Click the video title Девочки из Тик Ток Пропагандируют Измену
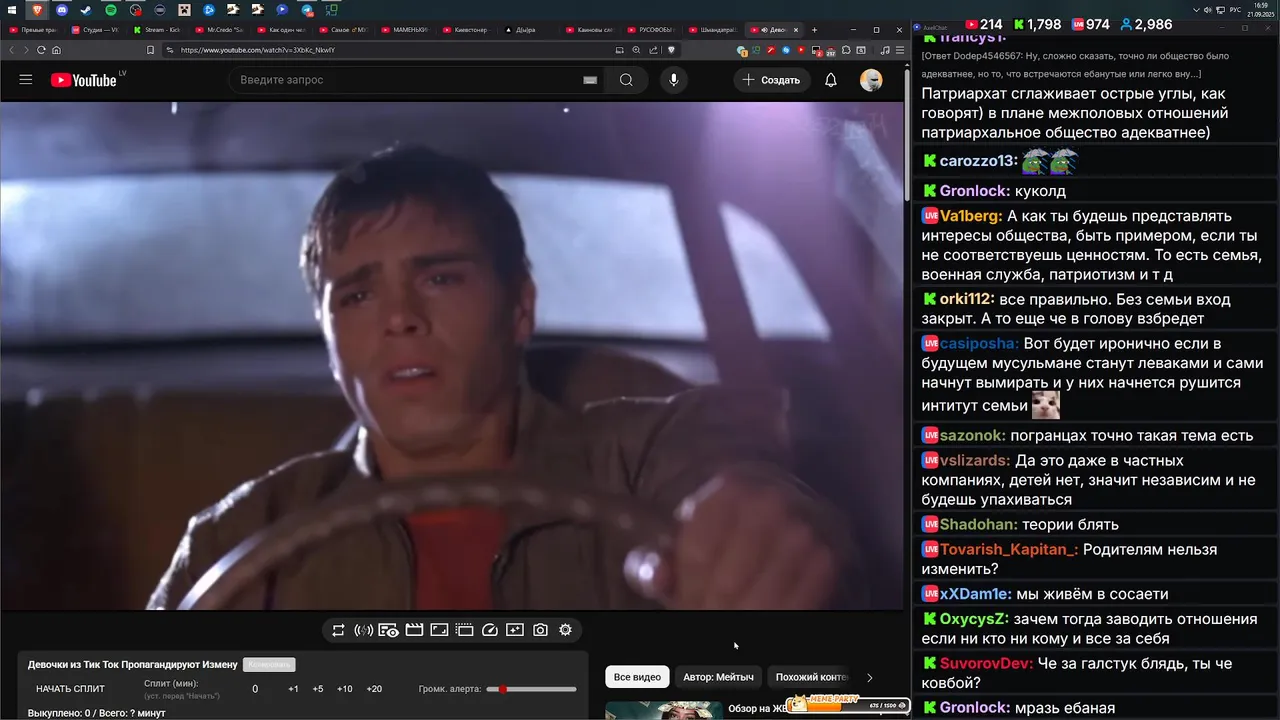This screenshot has height=720, width=1280. [x=132, y=664]
